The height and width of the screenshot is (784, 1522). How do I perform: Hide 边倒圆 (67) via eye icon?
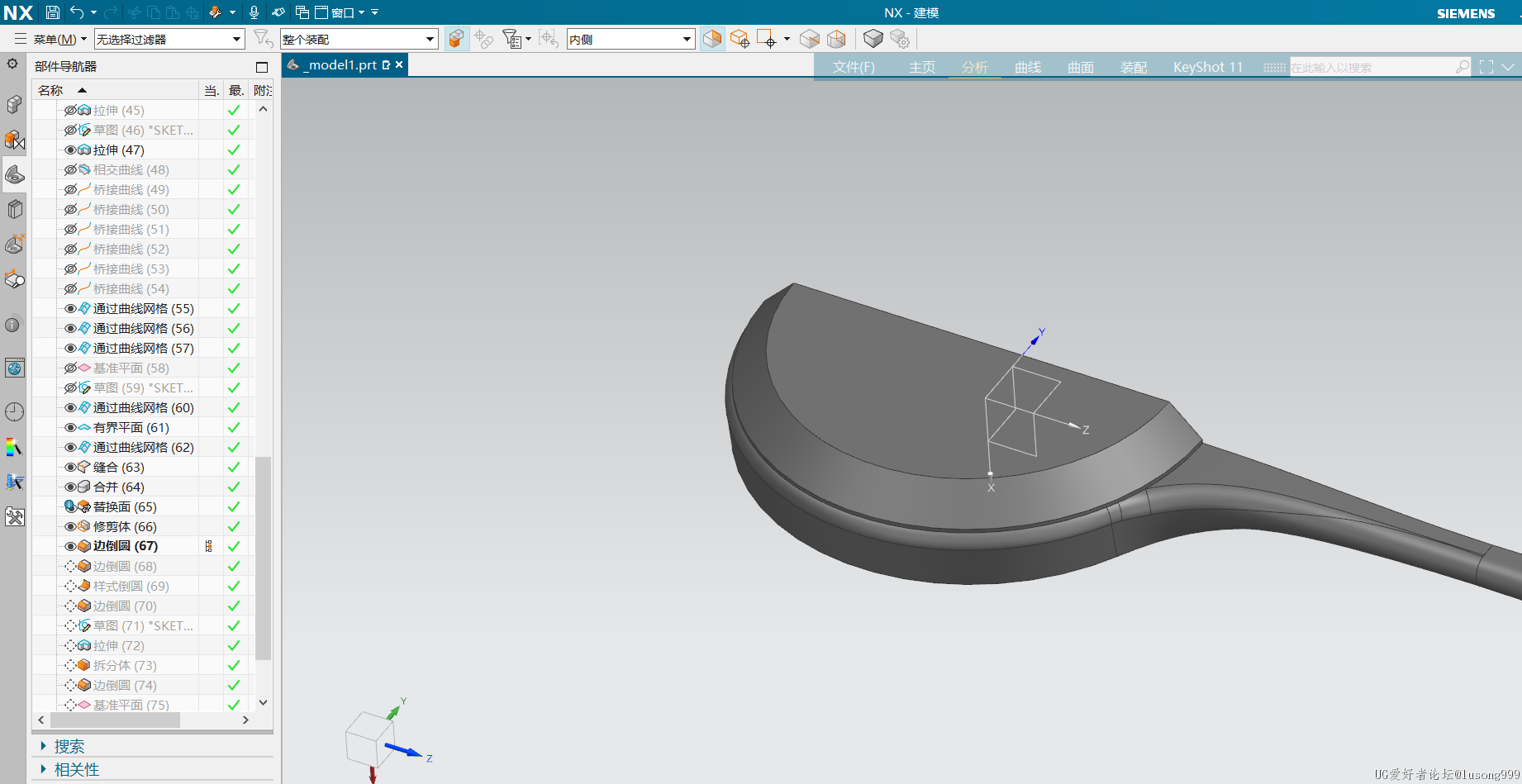[70, 547]
